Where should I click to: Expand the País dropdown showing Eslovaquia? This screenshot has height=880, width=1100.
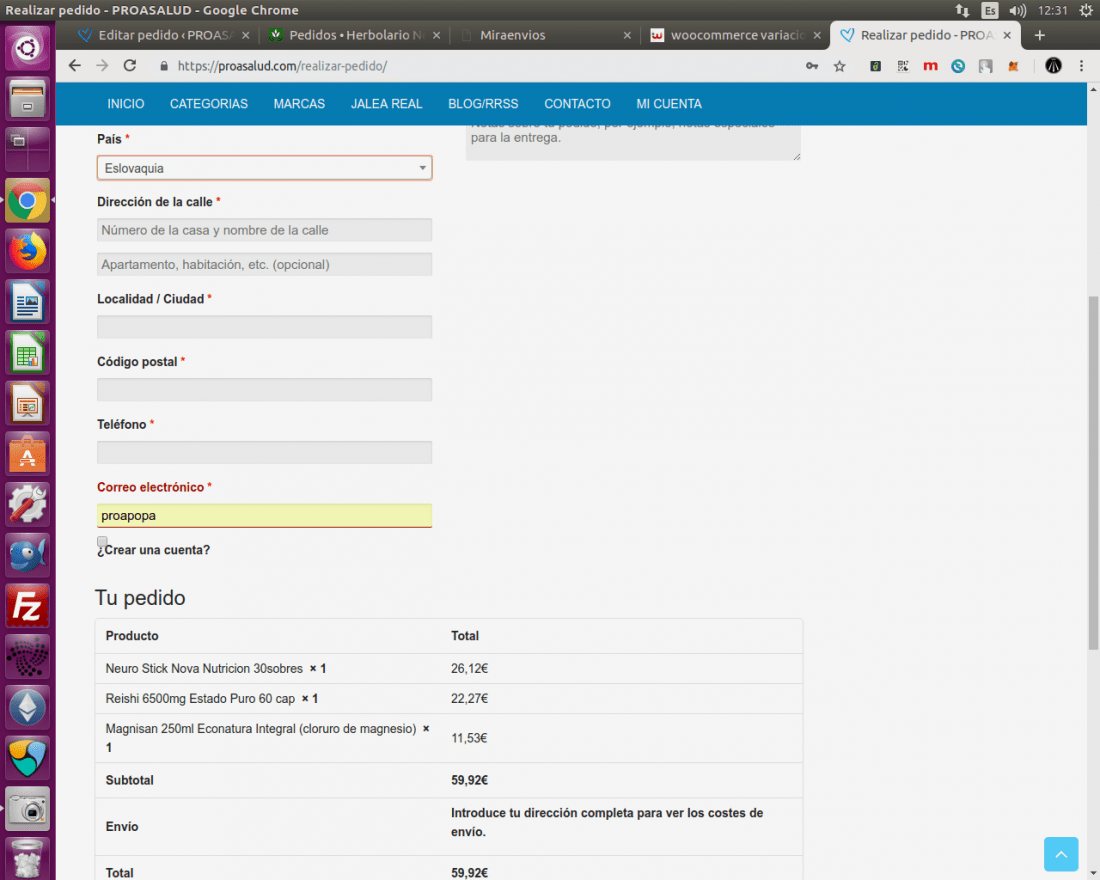(264, 168)
